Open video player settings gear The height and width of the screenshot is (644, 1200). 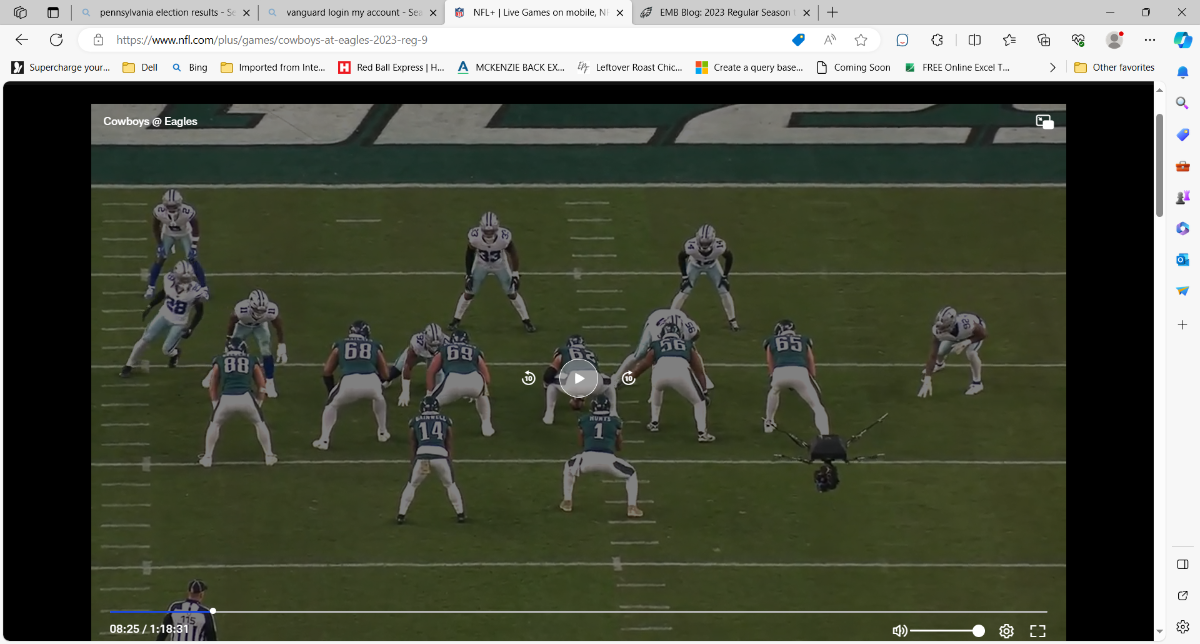click(x=1006, y=631)
